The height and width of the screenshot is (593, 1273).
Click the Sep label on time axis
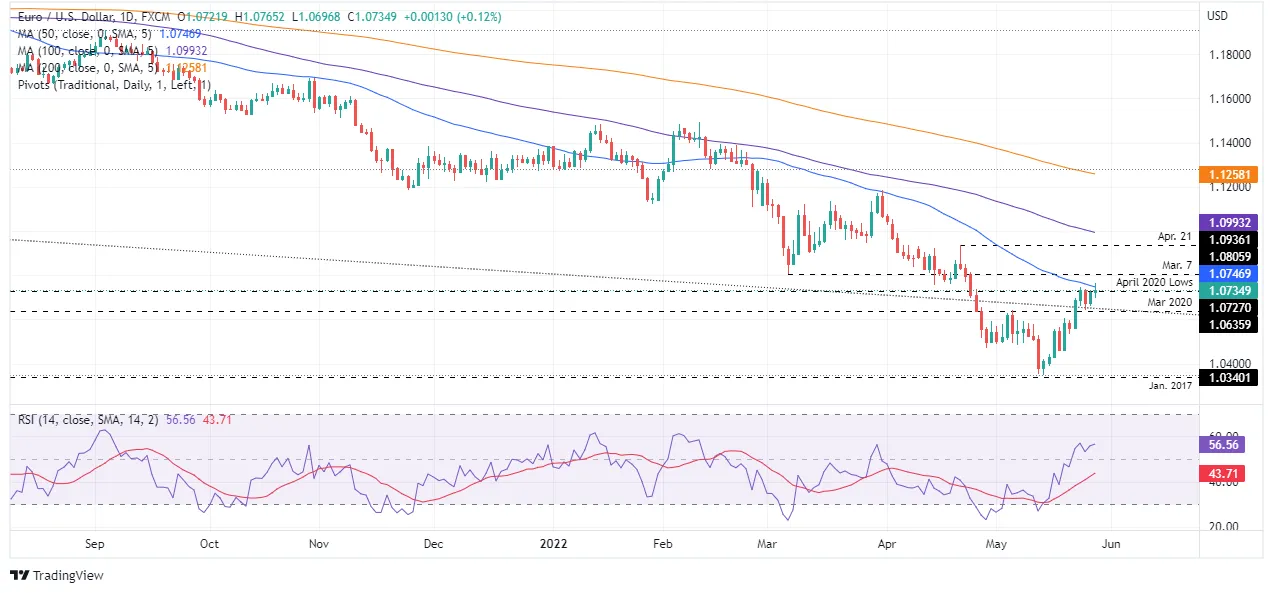click(x=96, y=545)
